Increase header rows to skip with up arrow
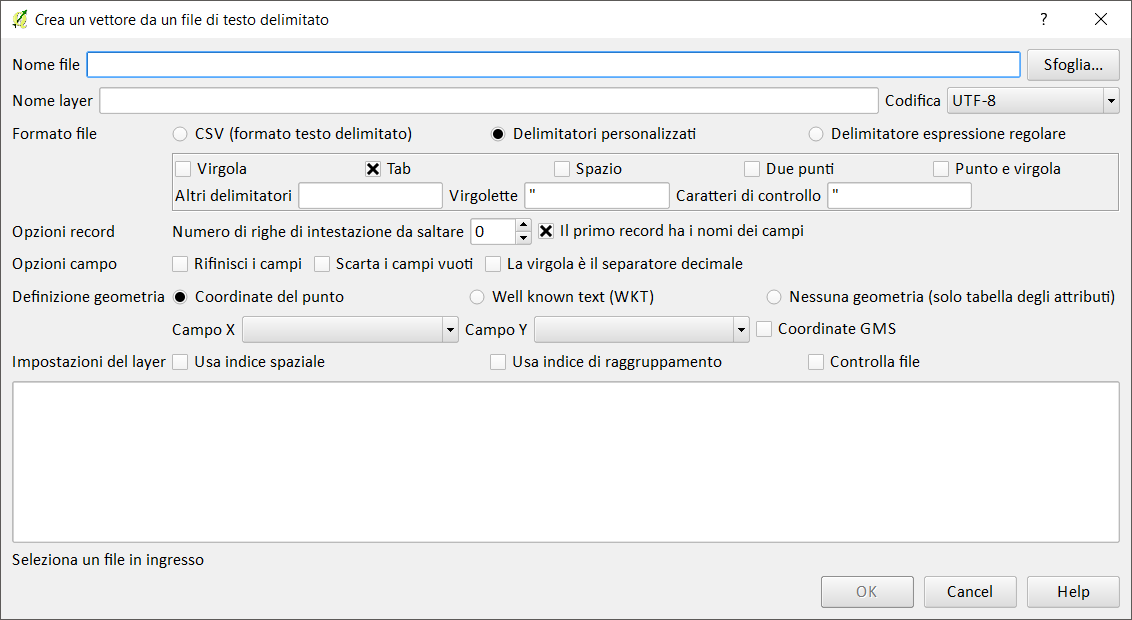The height and width of the screenshot is (620, 1132). 523,225
